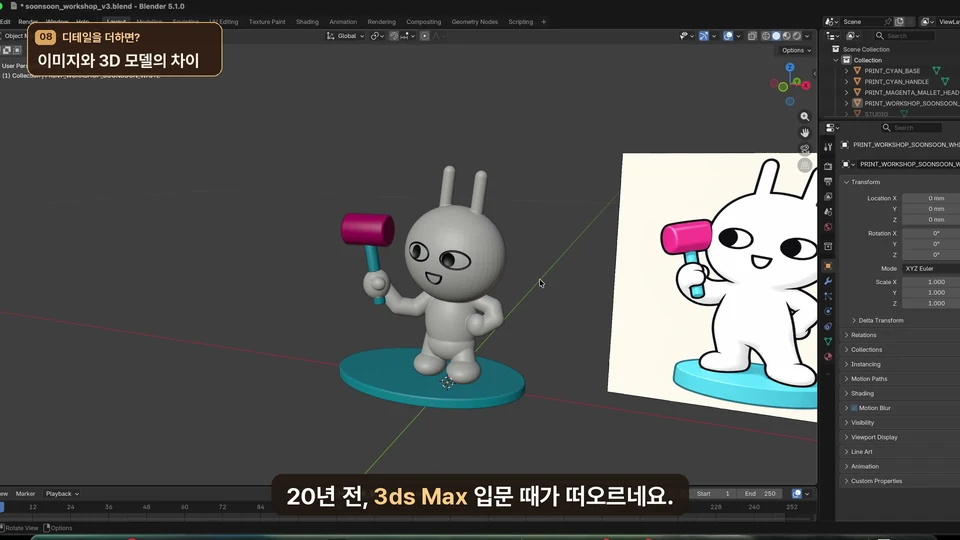Open the View Layer properties tab icon
The width and height of the screenshot is (960, 540).
pos(828,197)
